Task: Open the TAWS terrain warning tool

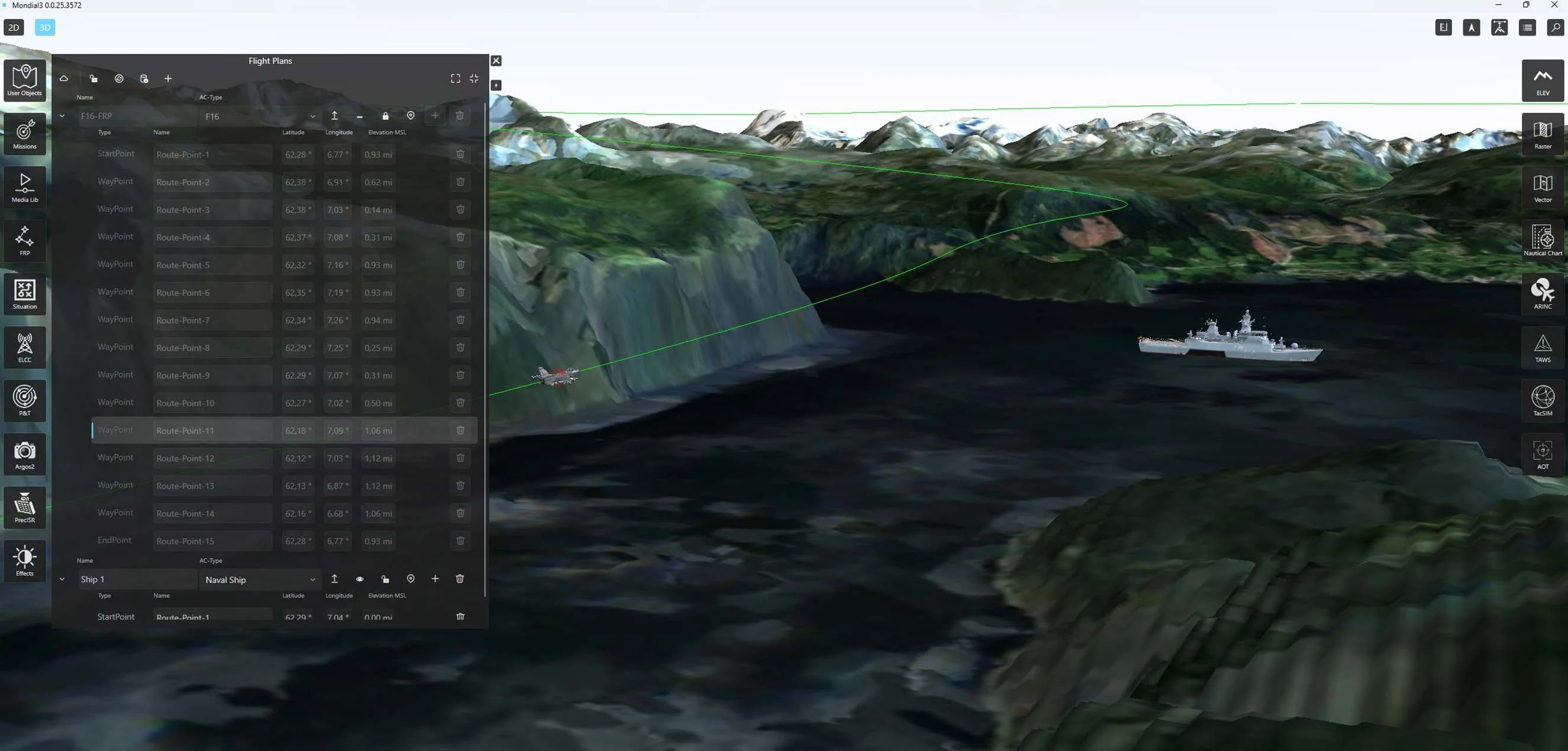Action: point(1542,347)
